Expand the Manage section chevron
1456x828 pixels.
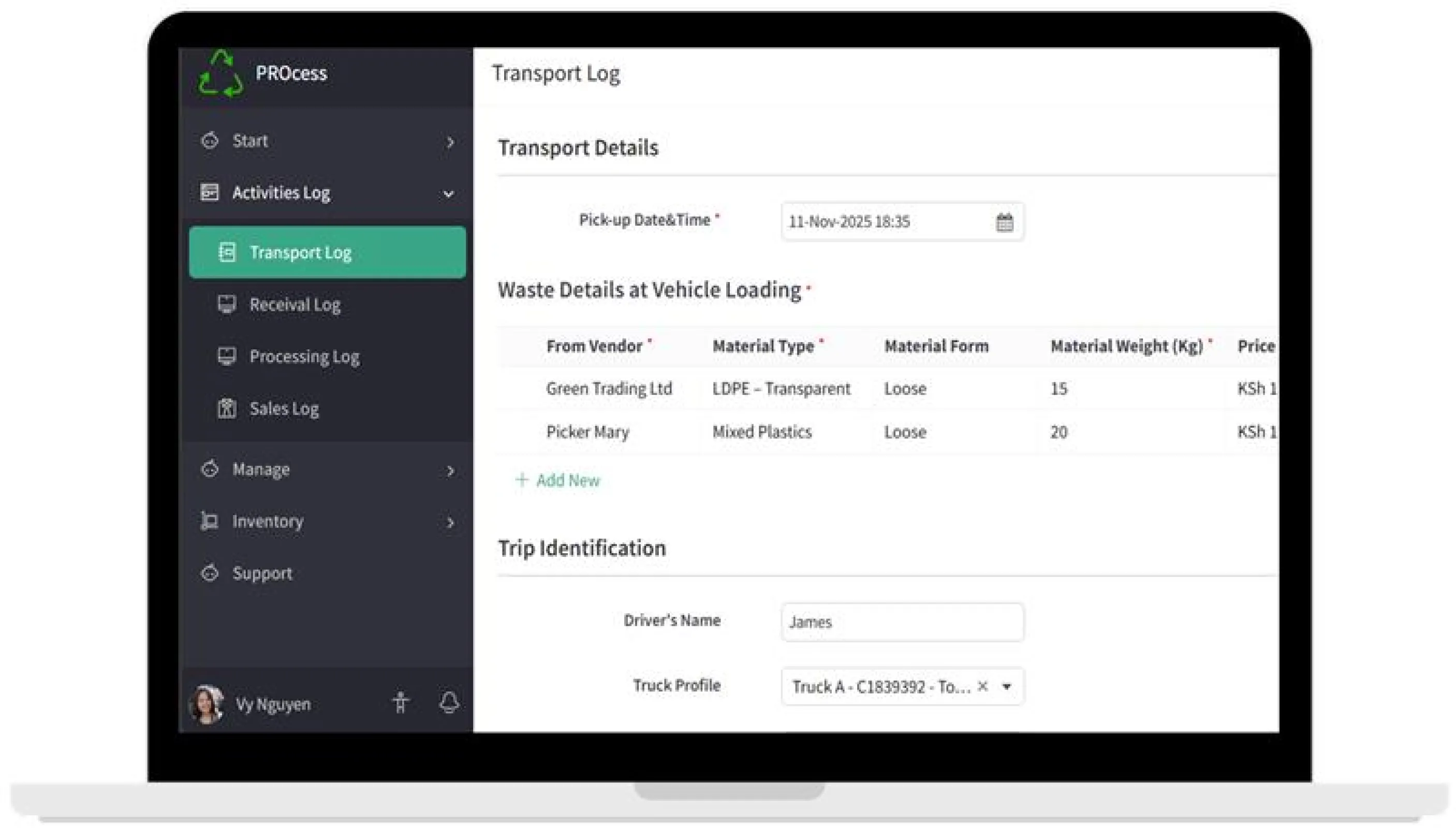pyautogui.click(x=450, y=470)
